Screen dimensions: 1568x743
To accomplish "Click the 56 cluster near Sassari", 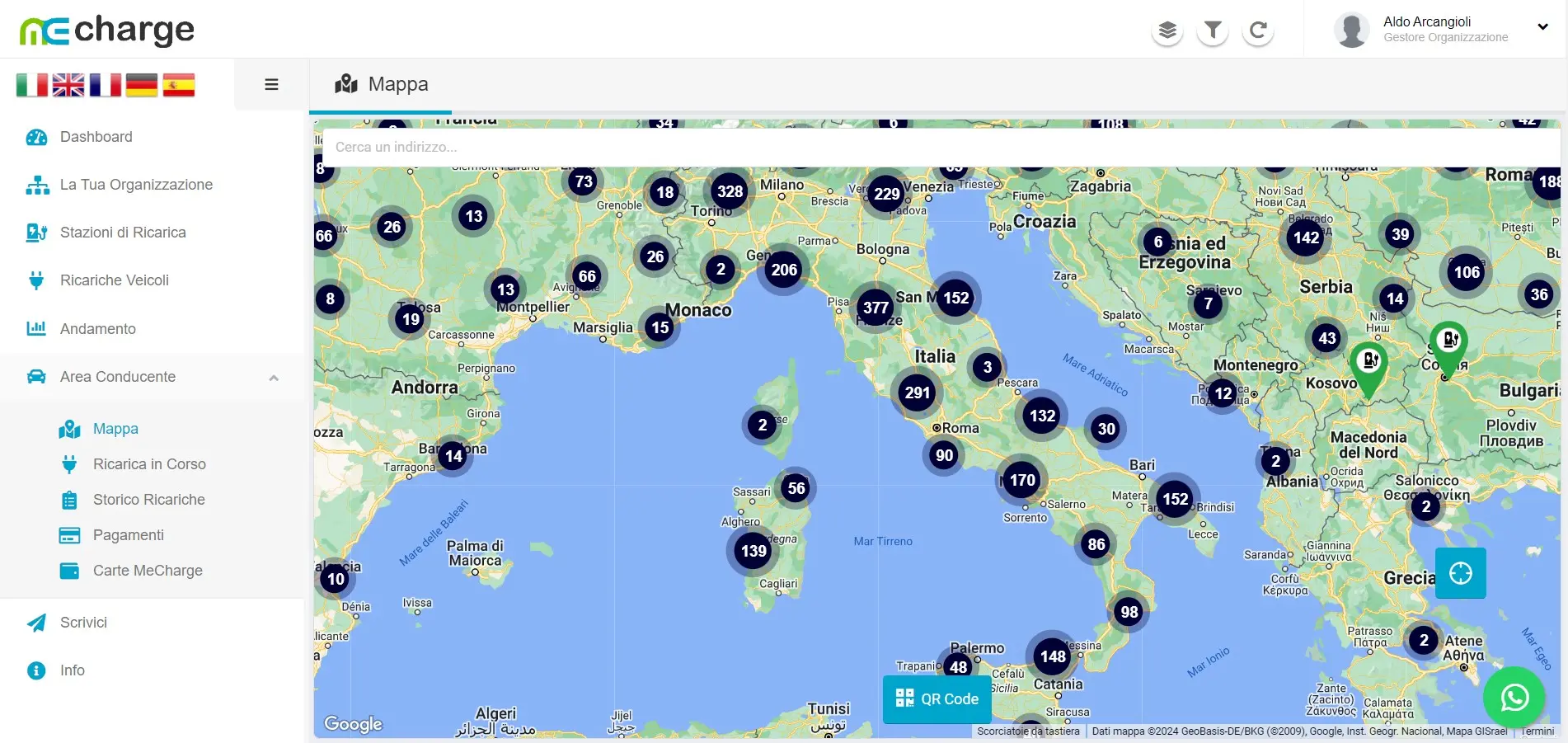I will point(796,488).
